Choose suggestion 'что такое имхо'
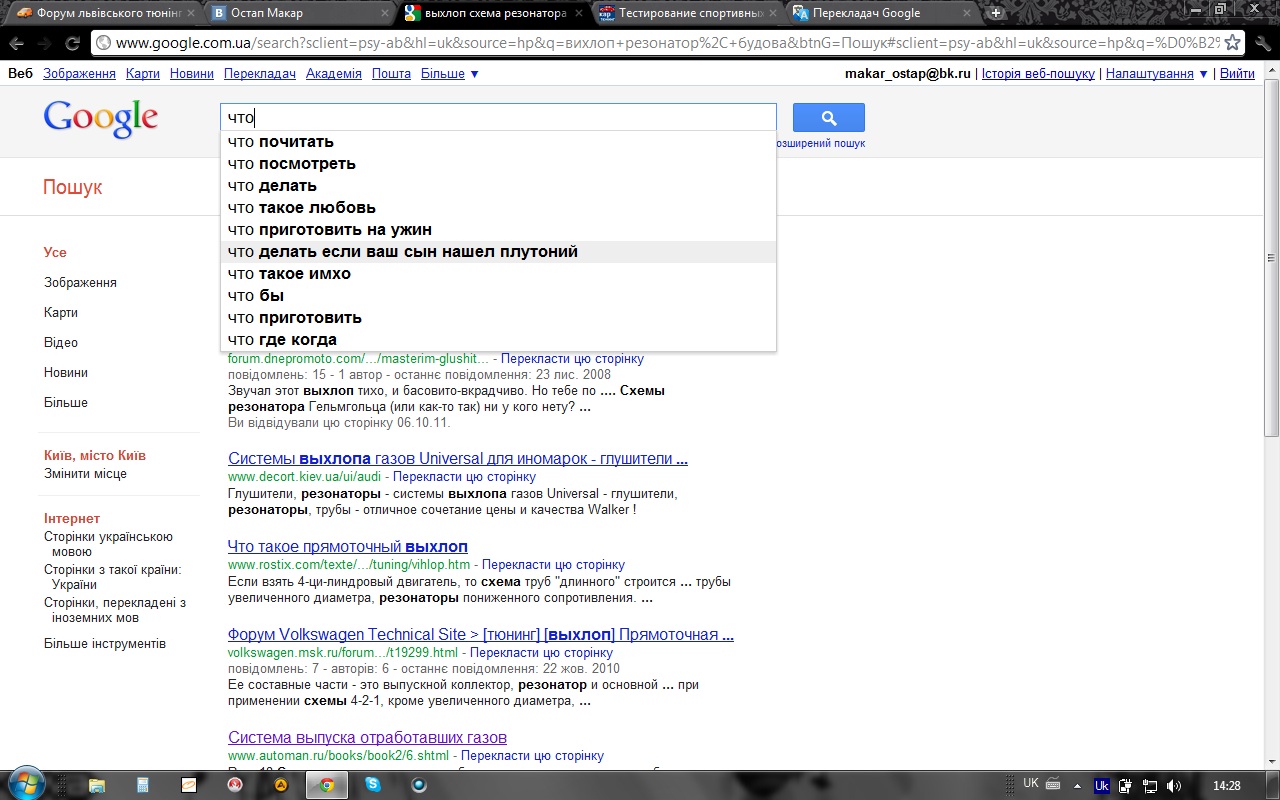The width and height of the screenshot is (1280, 800). (498, 274)
